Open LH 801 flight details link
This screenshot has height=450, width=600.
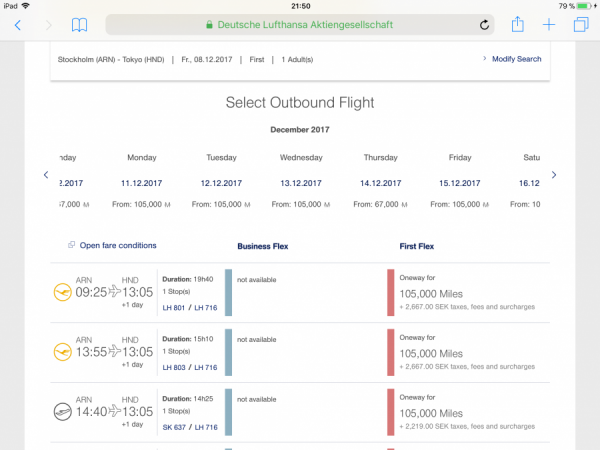pos(174,308)
